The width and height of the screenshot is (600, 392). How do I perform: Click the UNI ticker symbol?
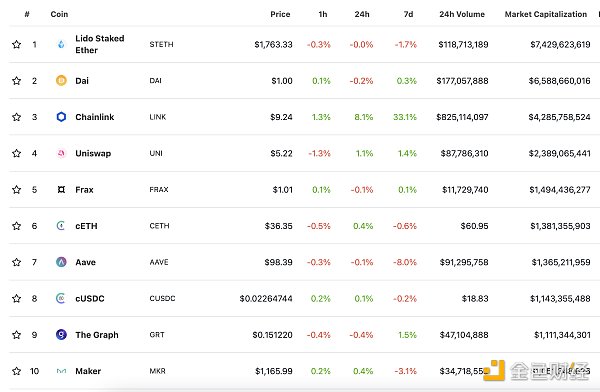pos(156,153)
